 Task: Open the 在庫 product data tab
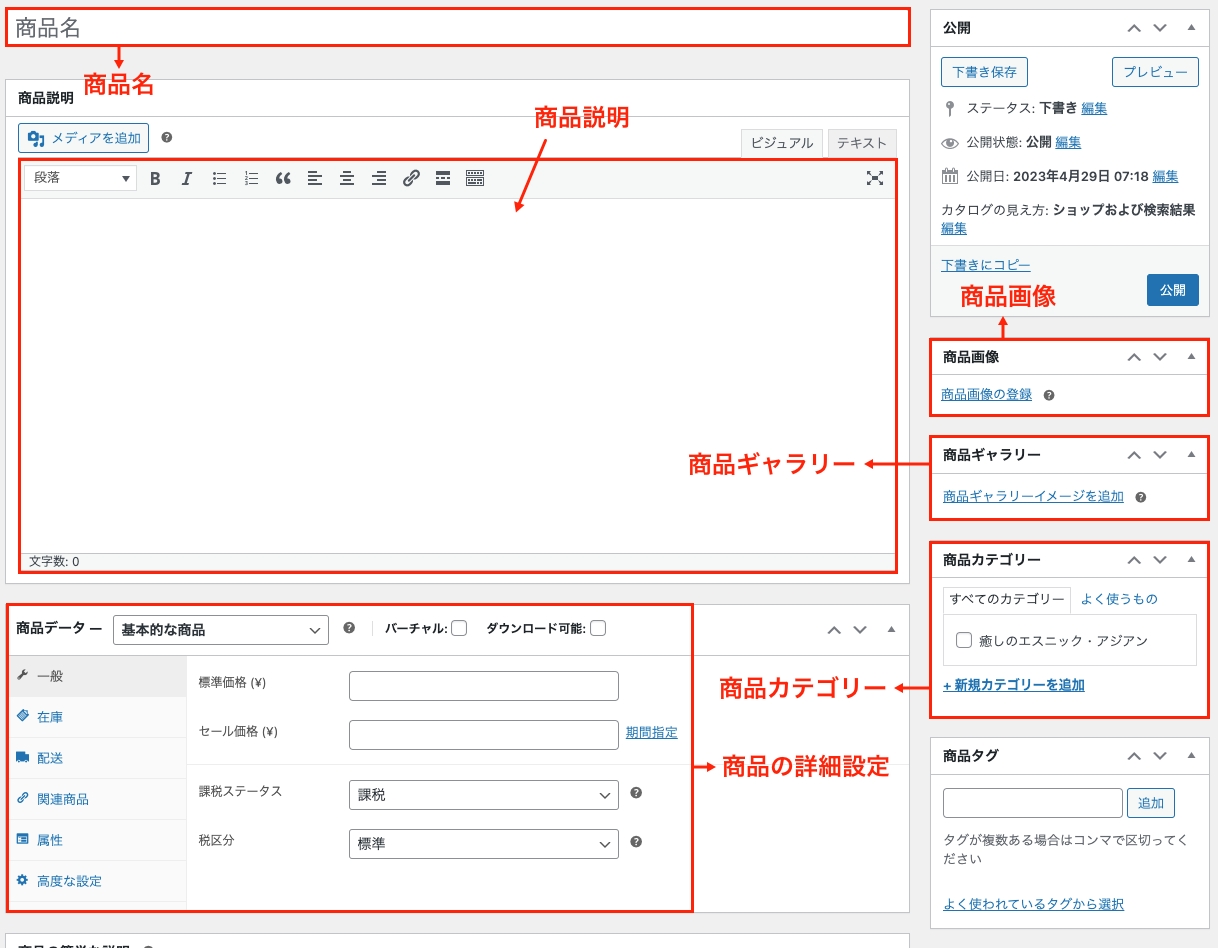pos(50,717)
